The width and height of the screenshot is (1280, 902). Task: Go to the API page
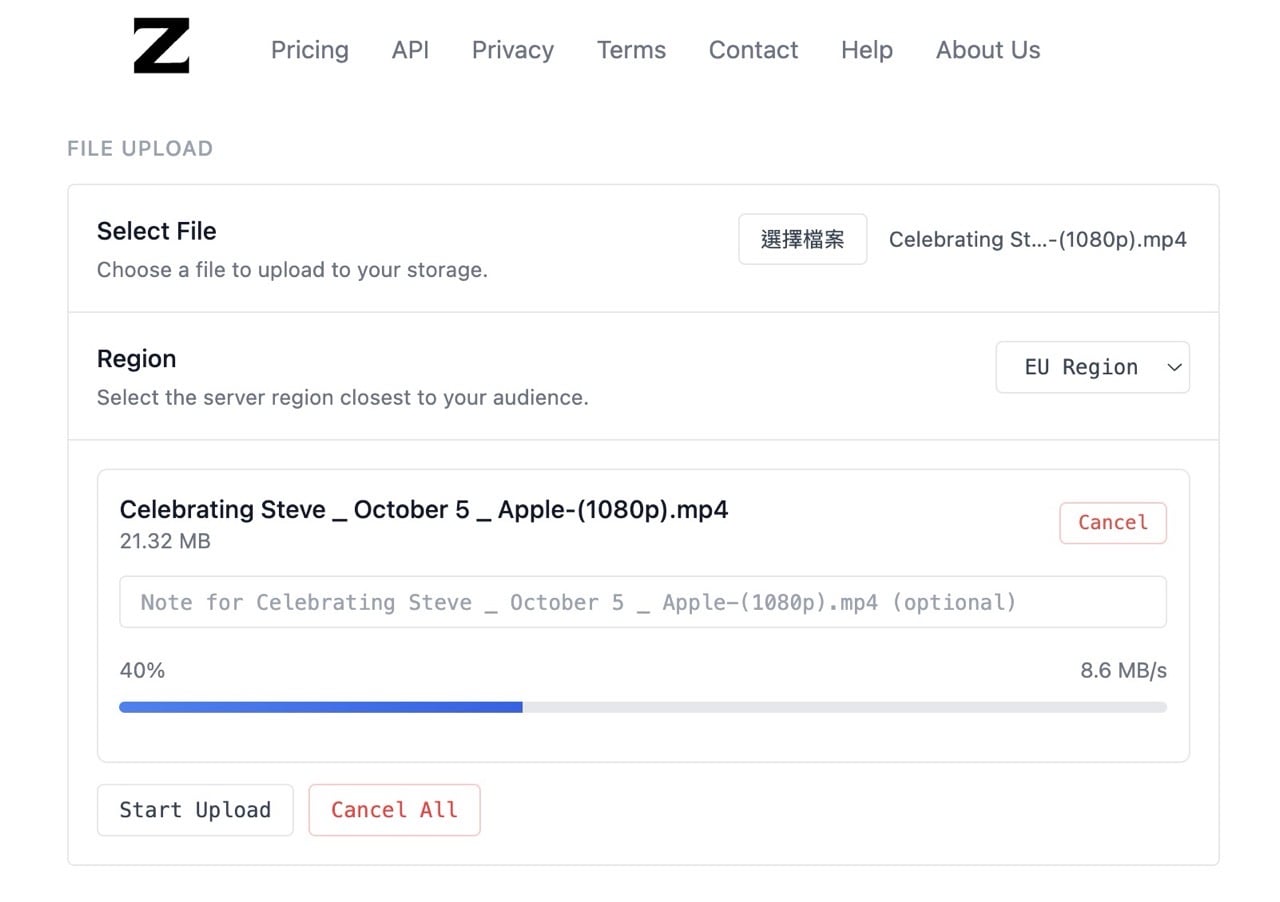[410, 50]
